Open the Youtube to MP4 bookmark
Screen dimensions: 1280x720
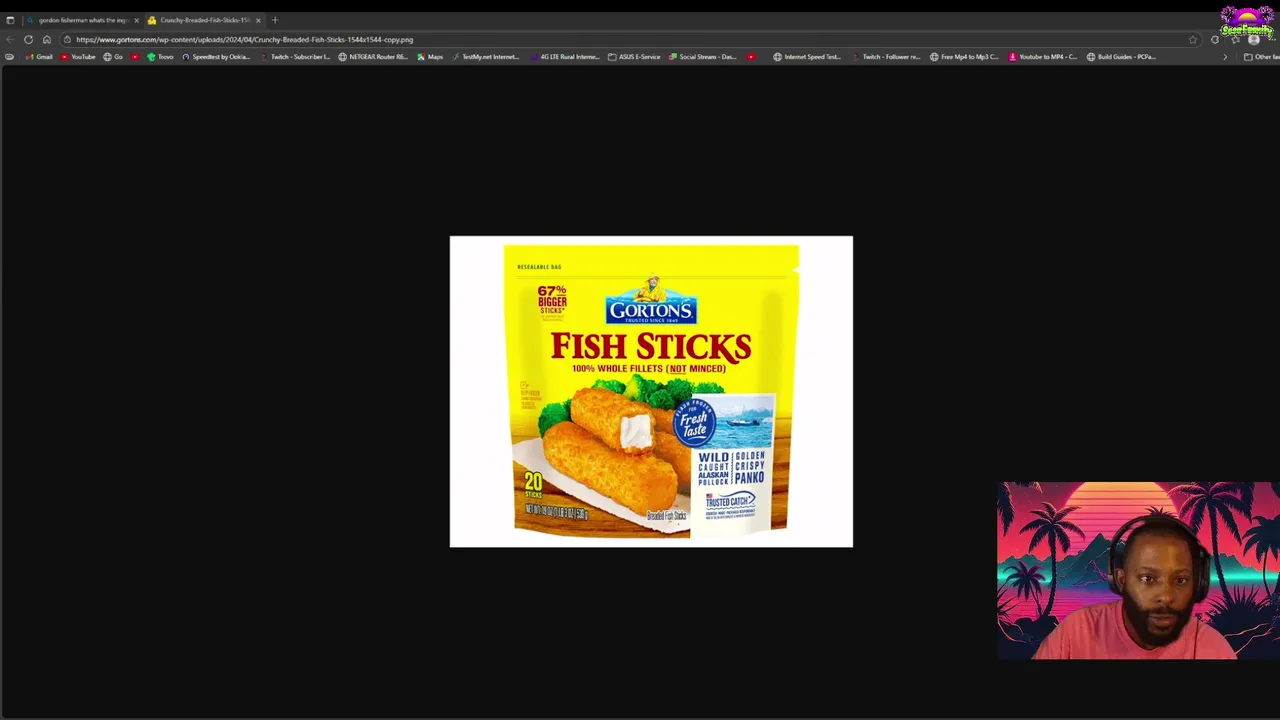click(1042, 57)
